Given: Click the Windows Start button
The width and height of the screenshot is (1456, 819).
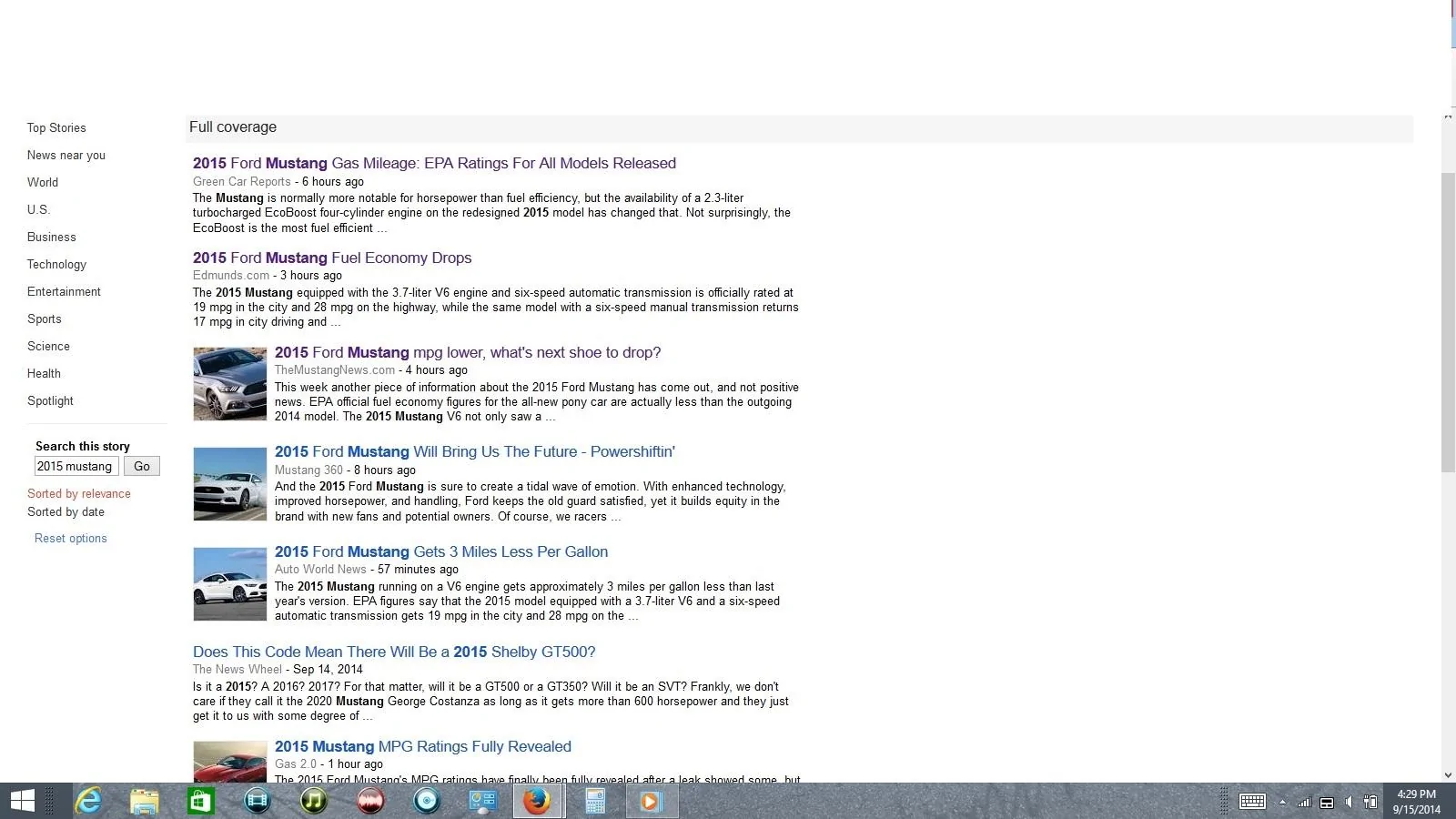Looking at the screenshot, I should coord(23,801).
